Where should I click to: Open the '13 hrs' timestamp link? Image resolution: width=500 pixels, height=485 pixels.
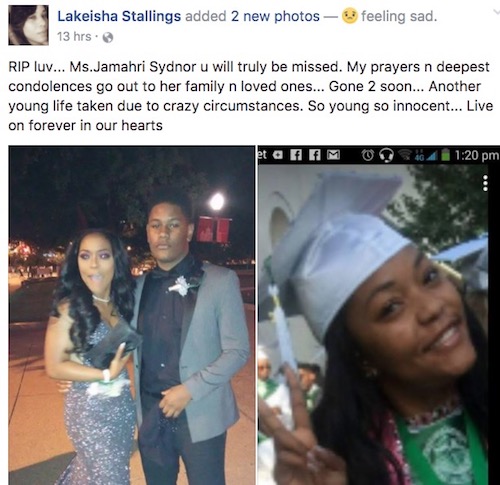click(74, 37)
